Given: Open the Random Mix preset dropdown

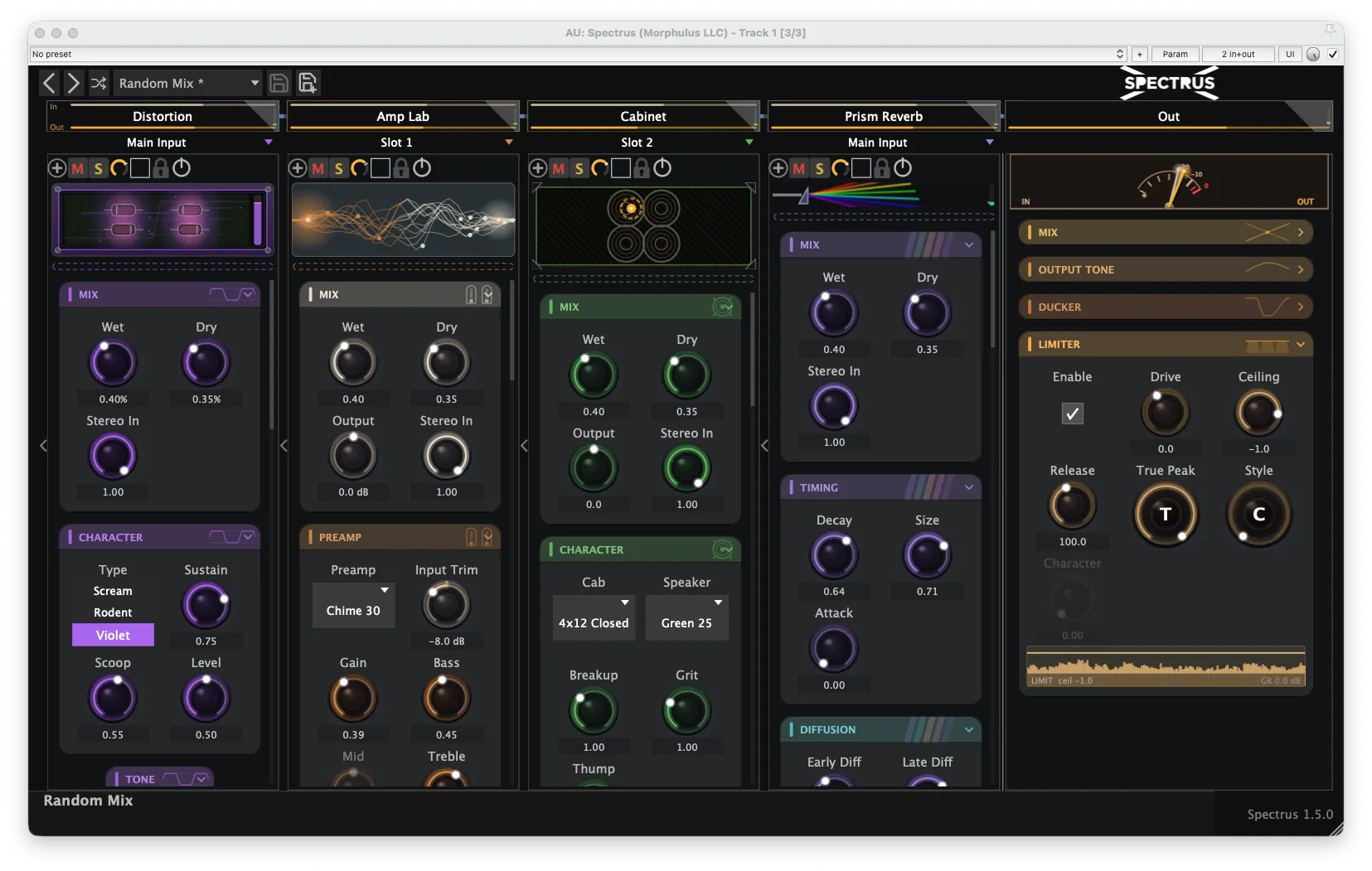Looking at the screenshot, I should pos(187,83).
